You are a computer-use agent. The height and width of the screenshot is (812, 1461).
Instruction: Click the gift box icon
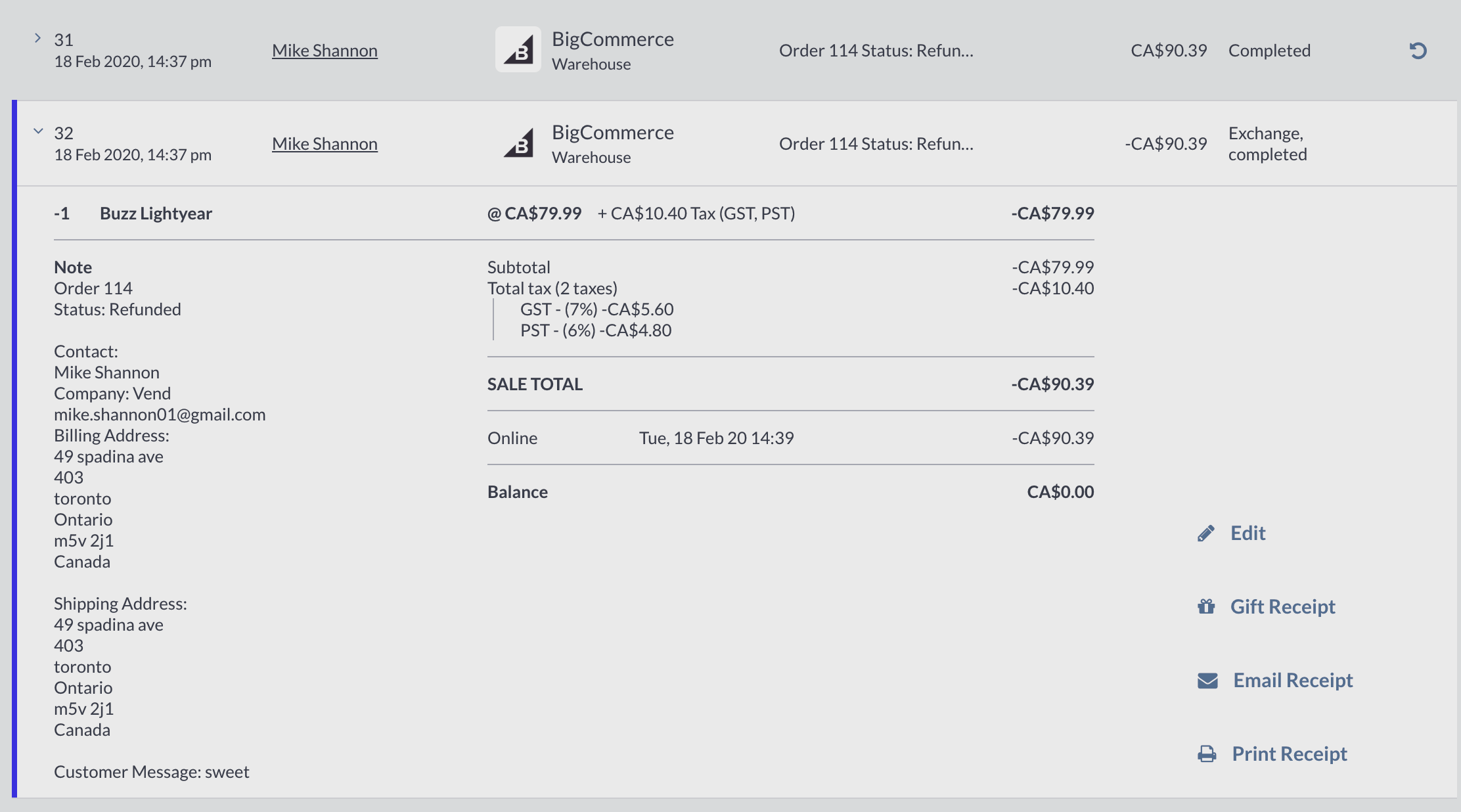pyautogui.click(x=1206, y=606)
